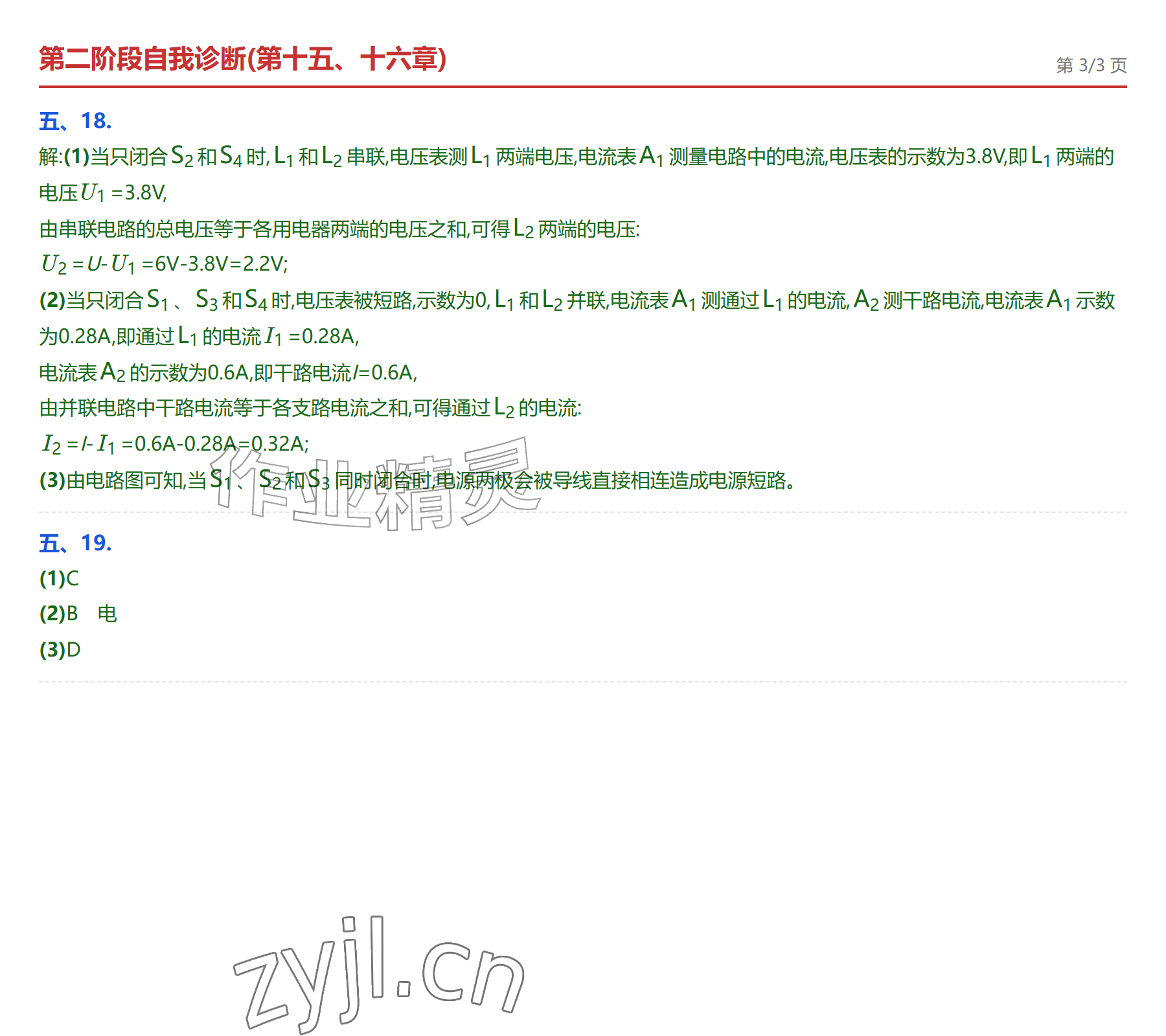
Task: Click the equation U2=U-U1=6V-3.8V=2.2V
Action: pyautogui.click(x=164, y=264)
